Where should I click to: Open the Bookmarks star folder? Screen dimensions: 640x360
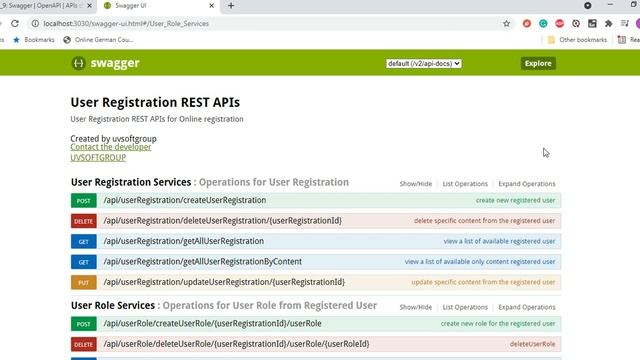tap(34, 40)
